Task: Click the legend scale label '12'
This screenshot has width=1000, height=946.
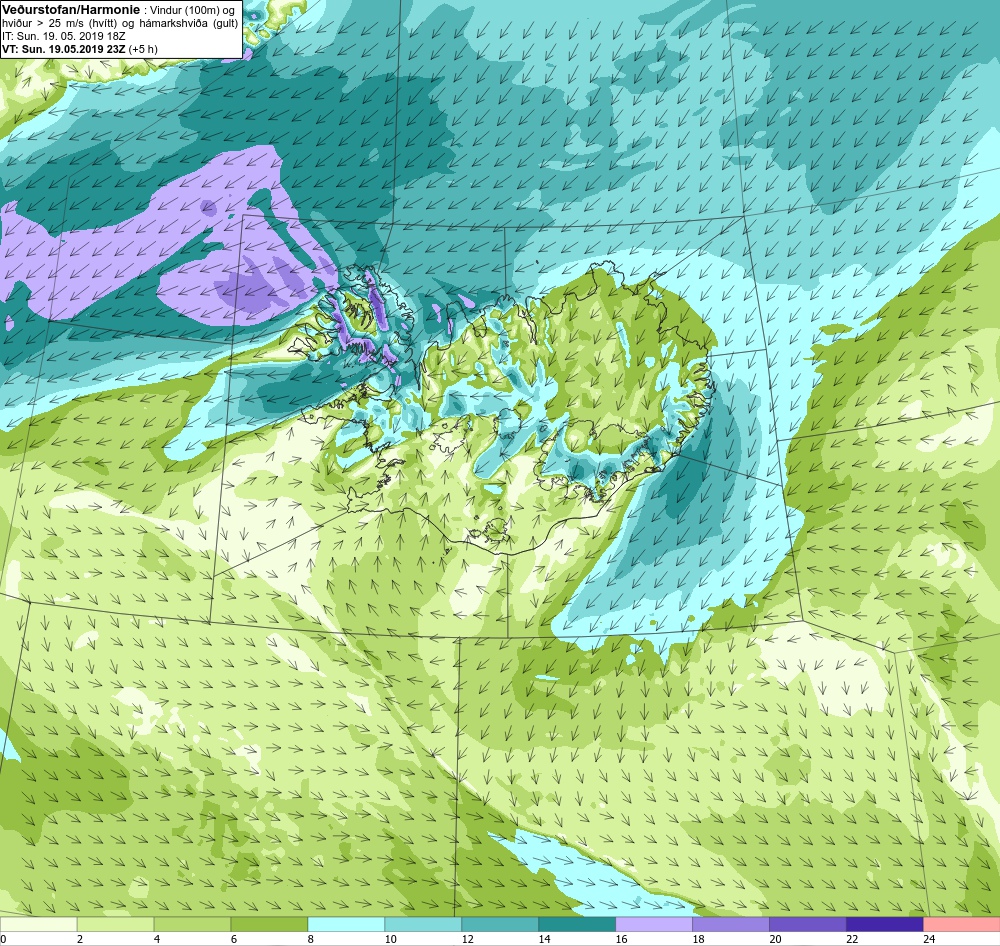Action: pos(467,938)
